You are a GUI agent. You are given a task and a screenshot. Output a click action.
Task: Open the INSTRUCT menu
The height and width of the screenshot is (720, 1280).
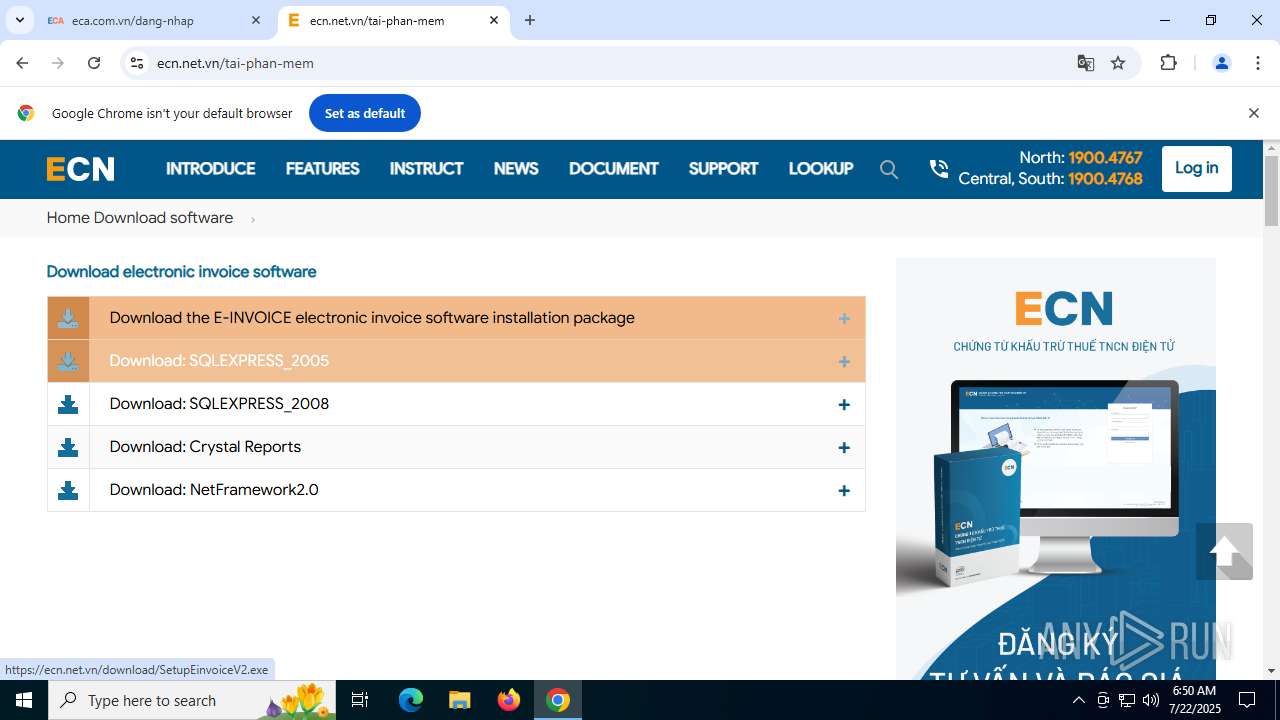coord(426,169)
